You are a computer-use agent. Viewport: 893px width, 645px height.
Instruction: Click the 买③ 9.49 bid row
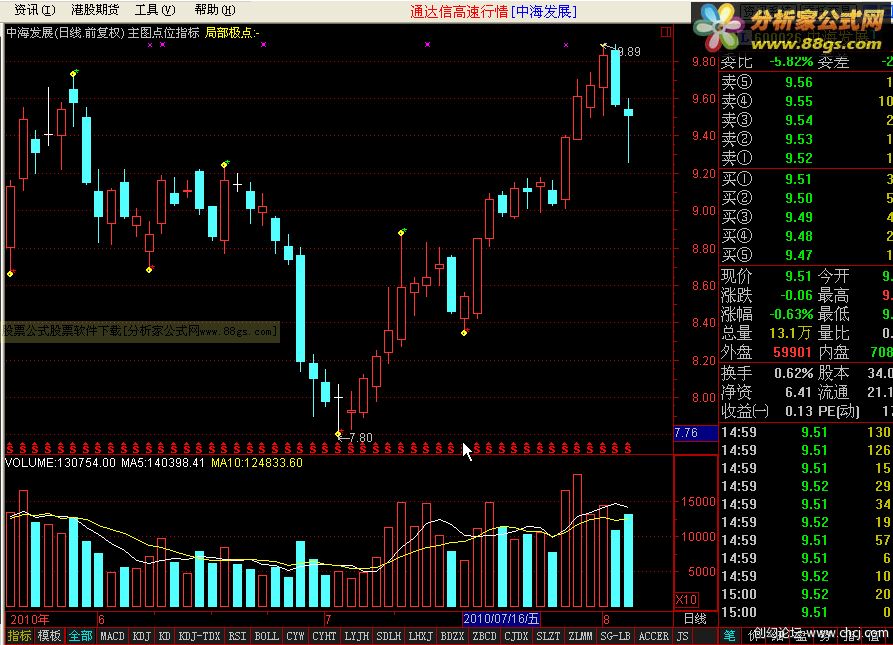806,217
